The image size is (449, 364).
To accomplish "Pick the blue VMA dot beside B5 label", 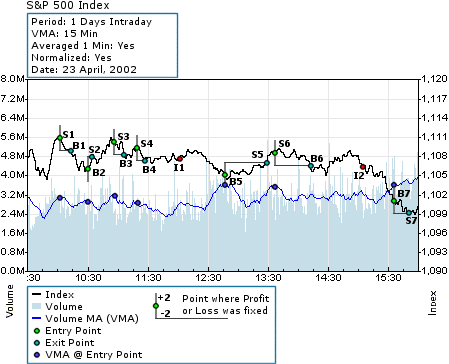I will pos(225,185).
